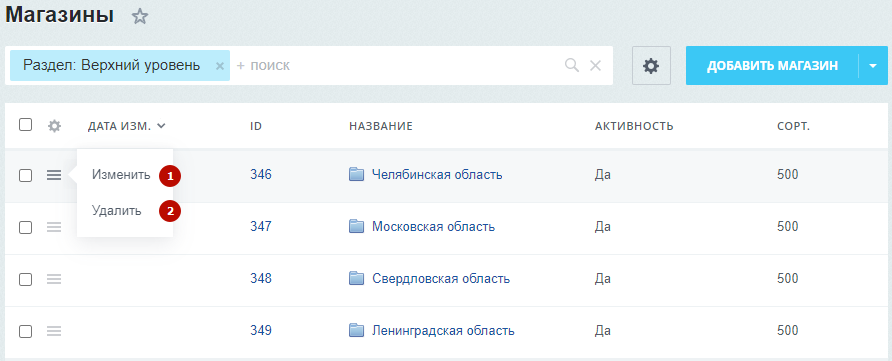Open list settings gear button
Viewport: 892px width, 361px height.
point(651,66)
